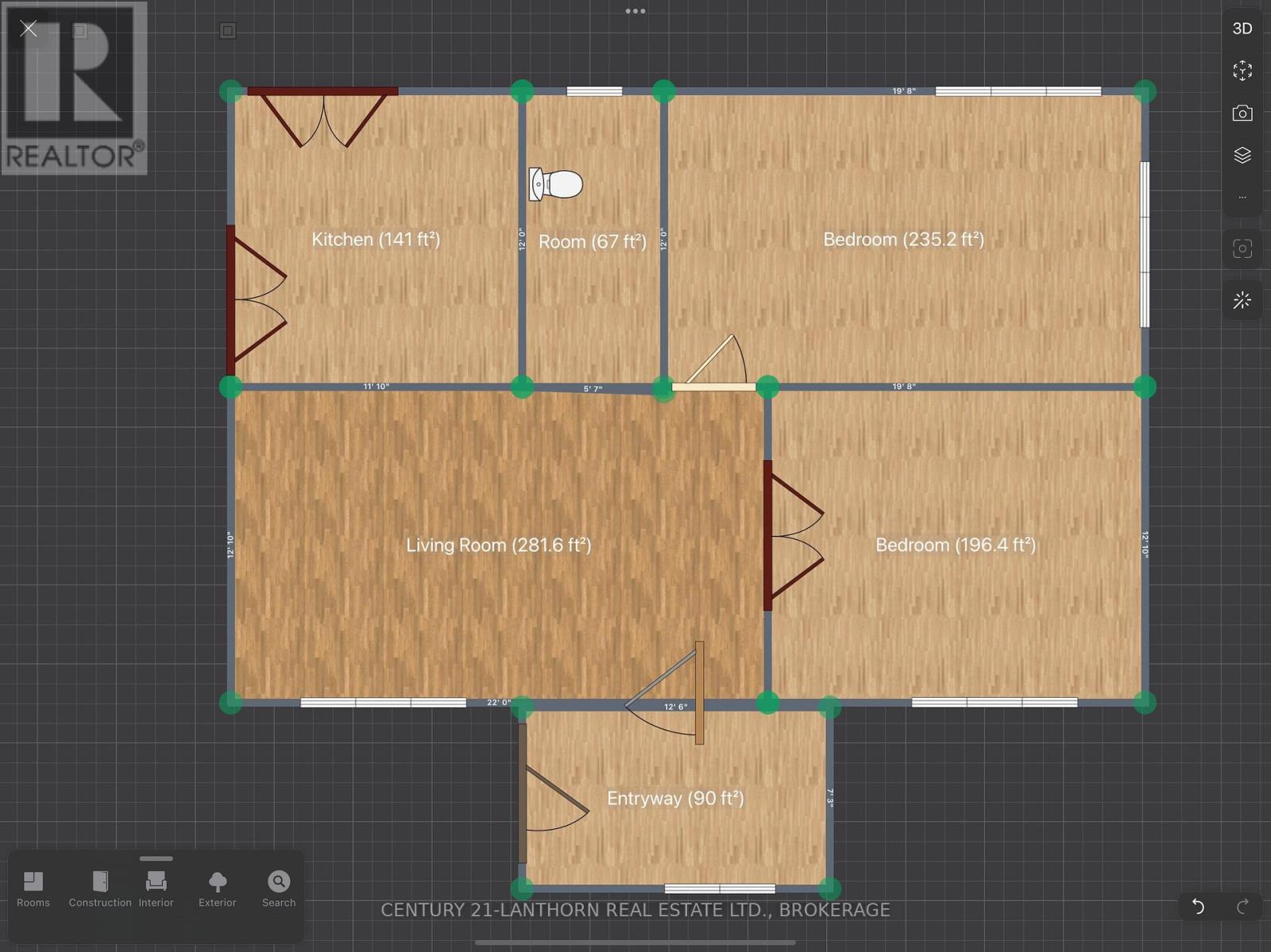The image size is (1271, 952).
Task: Select the bottom-left corner node of the Living Room
Action: coord(231,702)
